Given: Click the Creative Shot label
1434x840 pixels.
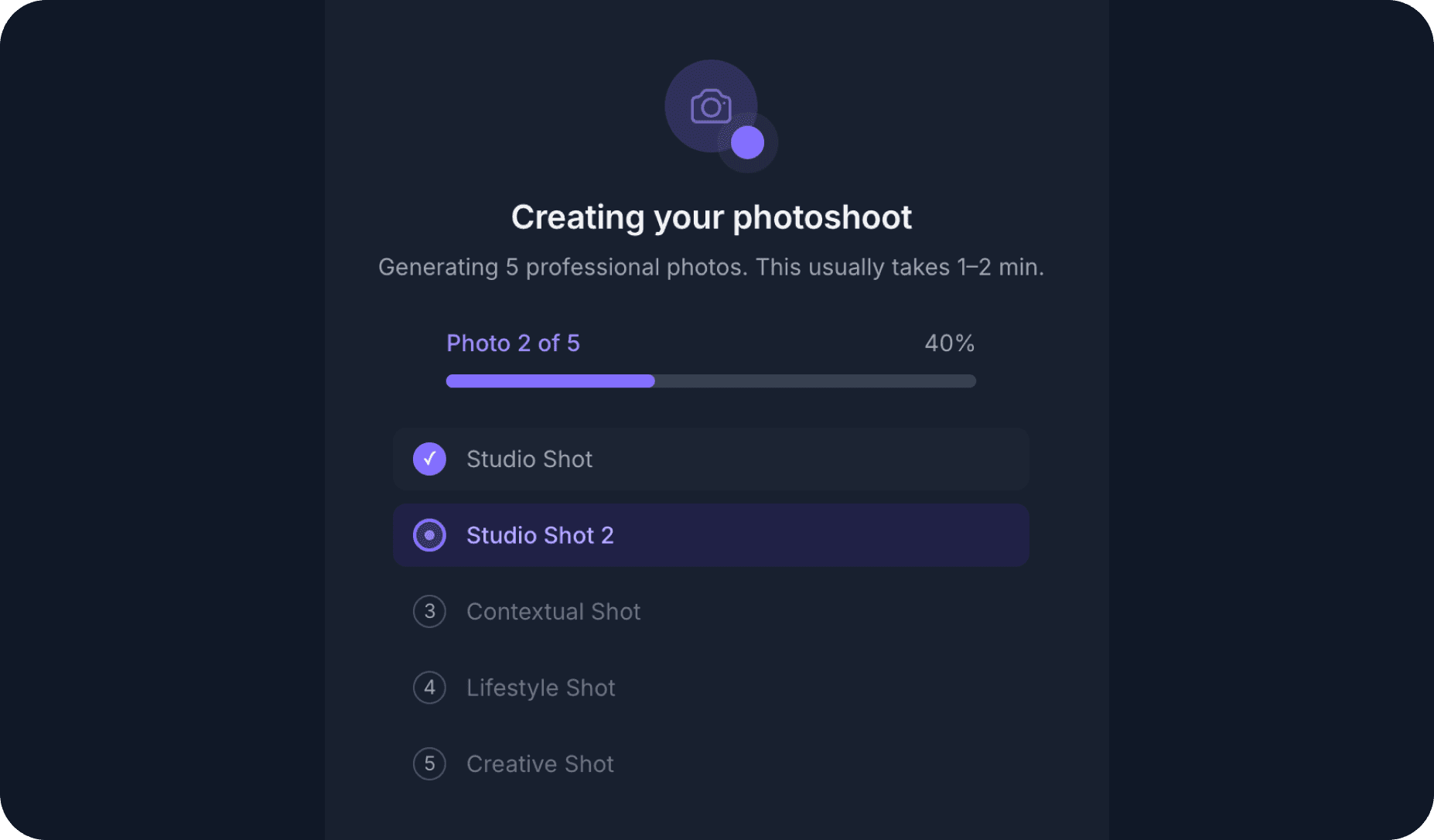Looking at the screenshot, I should tap(540, 764).
